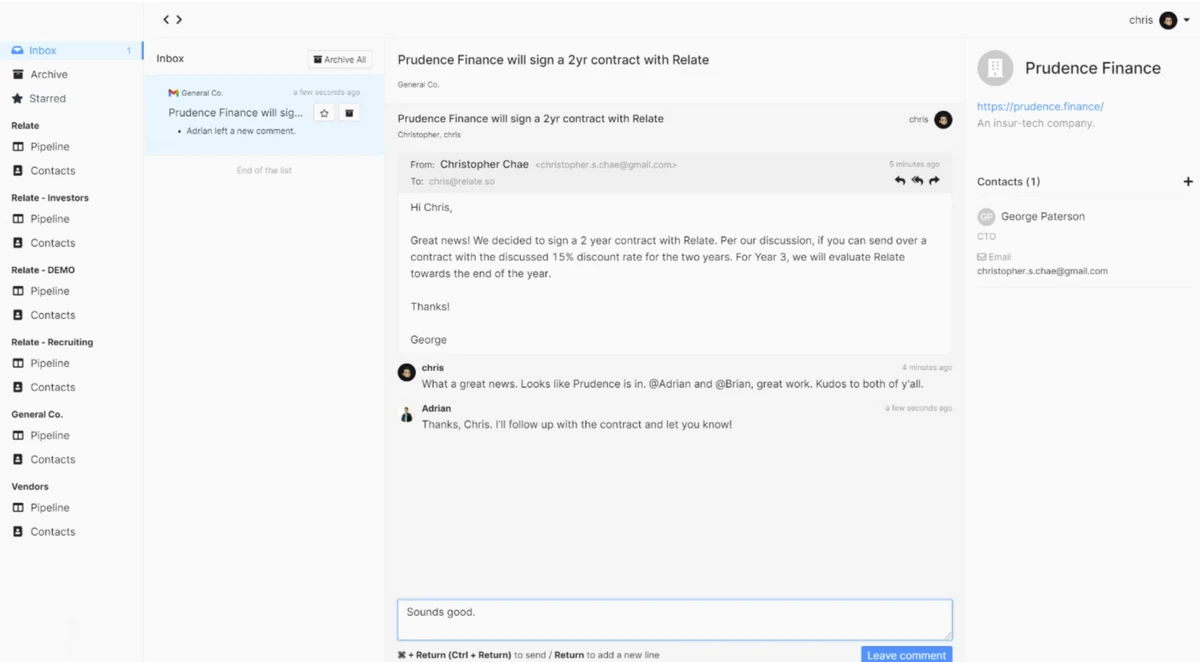Go forward with the right chevron arrow

(179, 20)
